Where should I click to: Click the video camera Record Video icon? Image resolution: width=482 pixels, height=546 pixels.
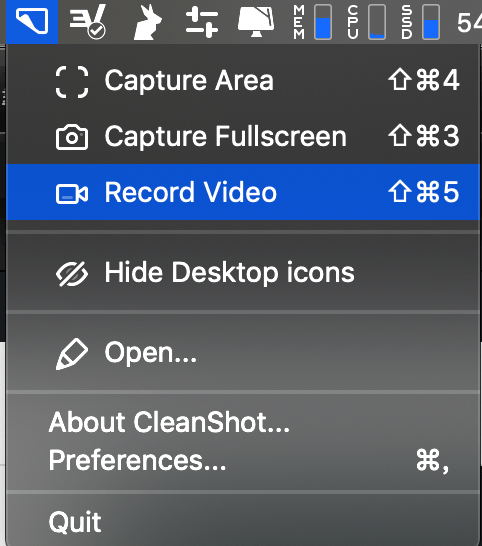pos(72,194)
